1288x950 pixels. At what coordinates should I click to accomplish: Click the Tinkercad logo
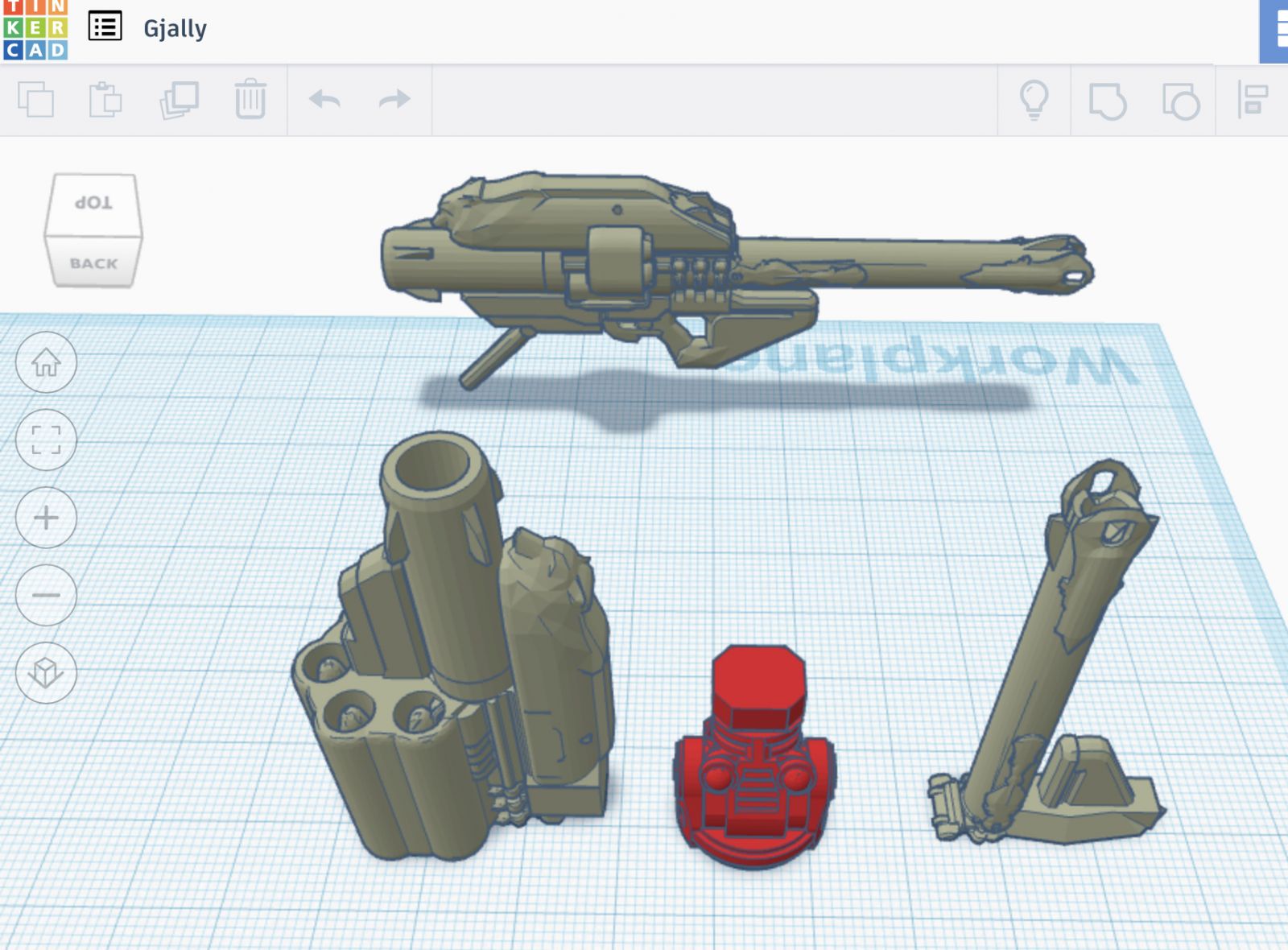coord(35,30)
